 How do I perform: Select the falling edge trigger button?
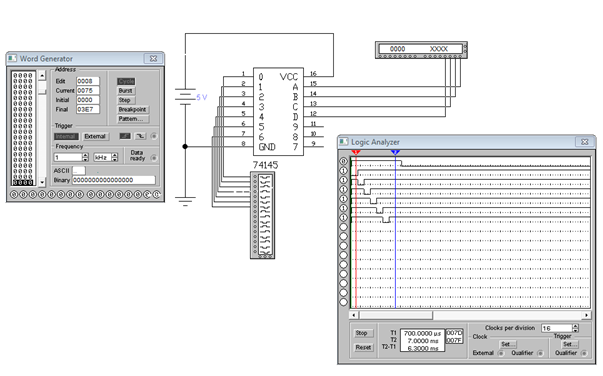point(140,136)
